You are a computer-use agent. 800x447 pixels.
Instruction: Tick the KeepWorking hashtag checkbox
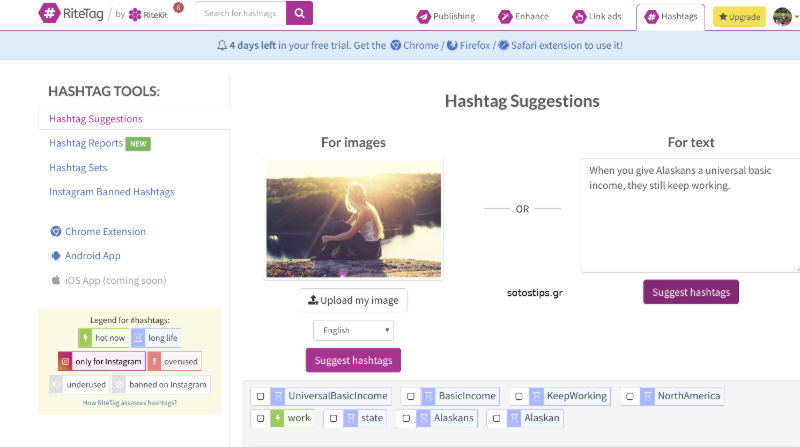518,396
